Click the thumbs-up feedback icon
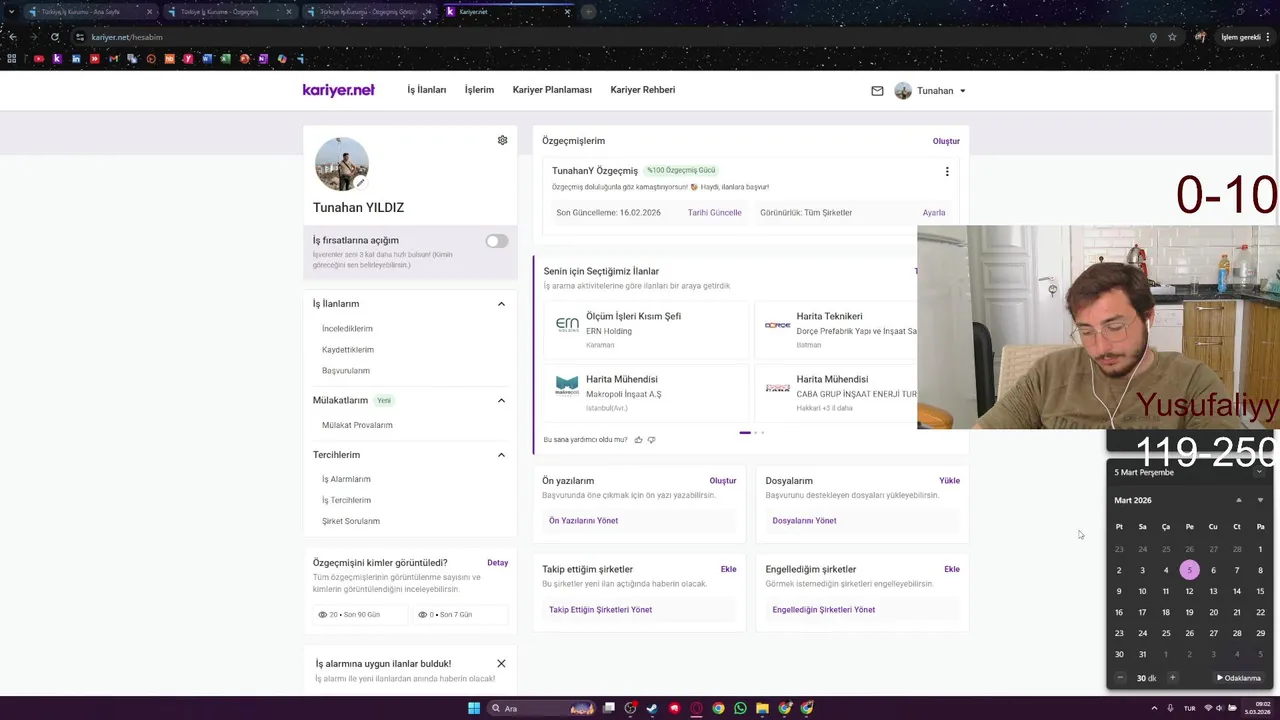 pos(639,440)
